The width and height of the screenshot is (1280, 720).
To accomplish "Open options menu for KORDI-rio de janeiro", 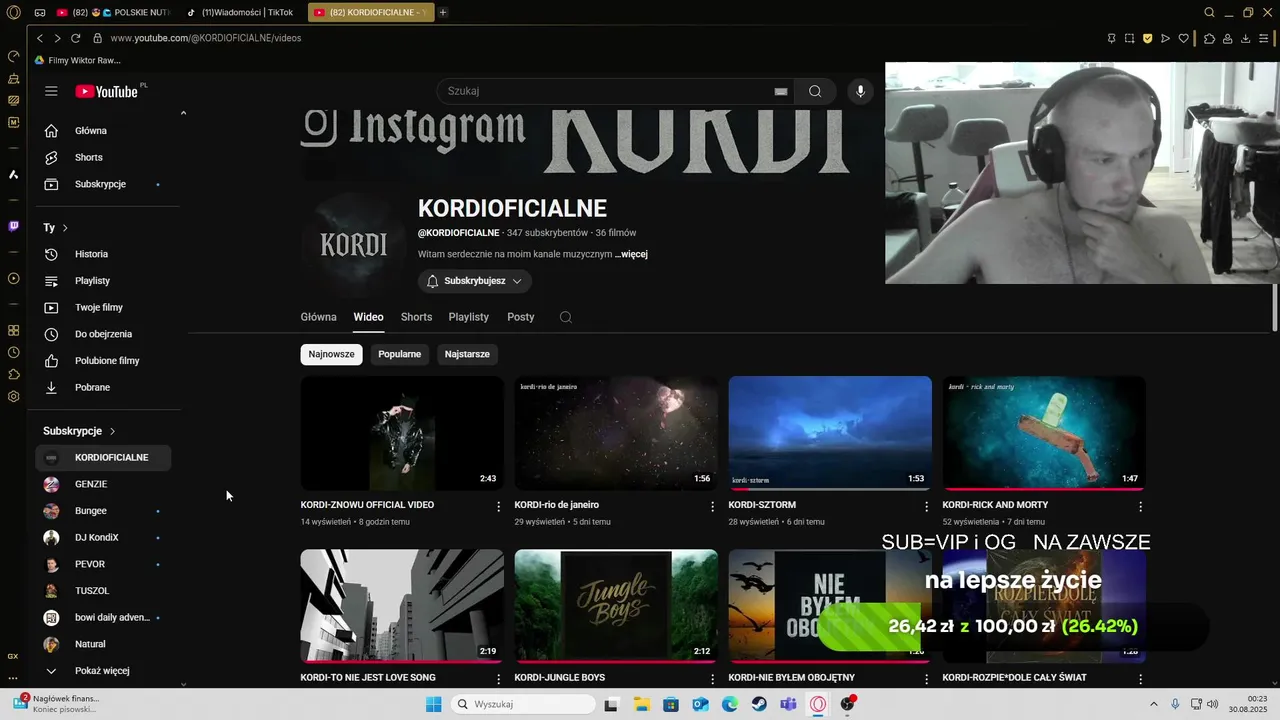I will click(x=713, y=507).
